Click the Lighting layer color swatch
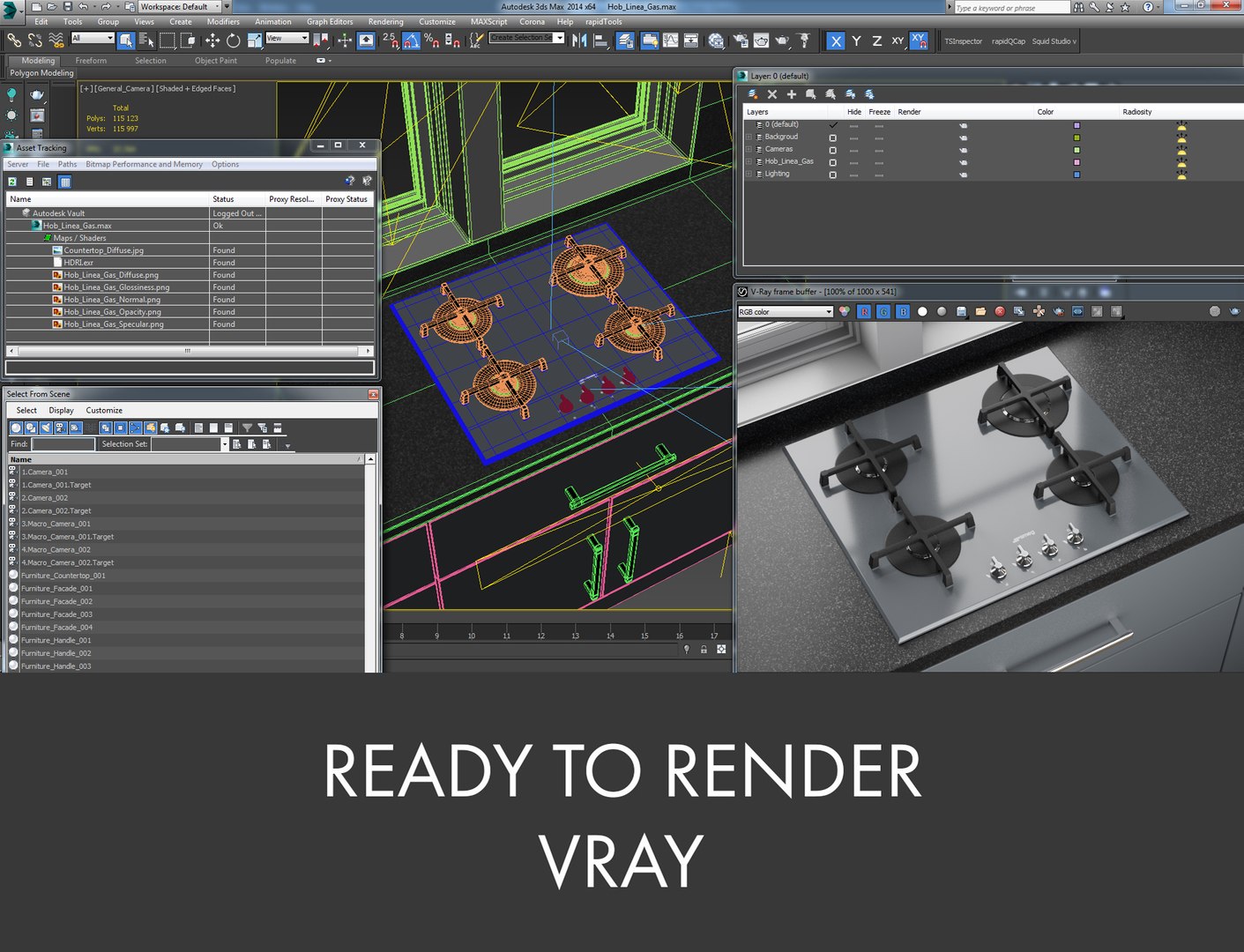Viewport: 1244px width, 952px height. point(1076,175)
